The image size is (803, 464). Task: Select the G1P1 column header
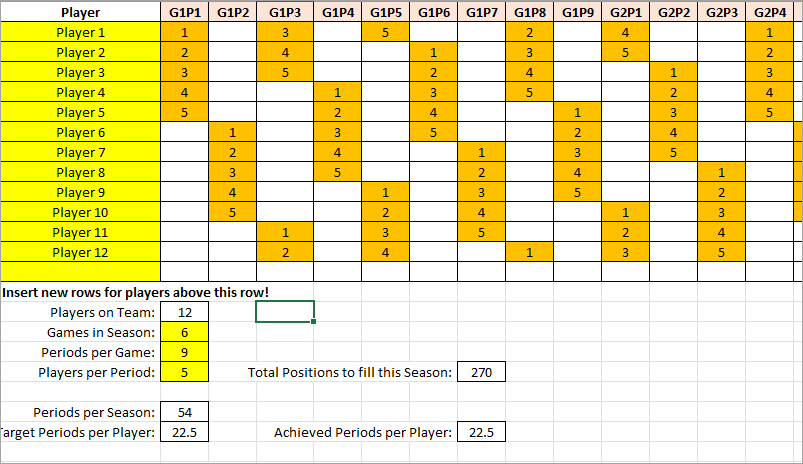pos(184,13)
